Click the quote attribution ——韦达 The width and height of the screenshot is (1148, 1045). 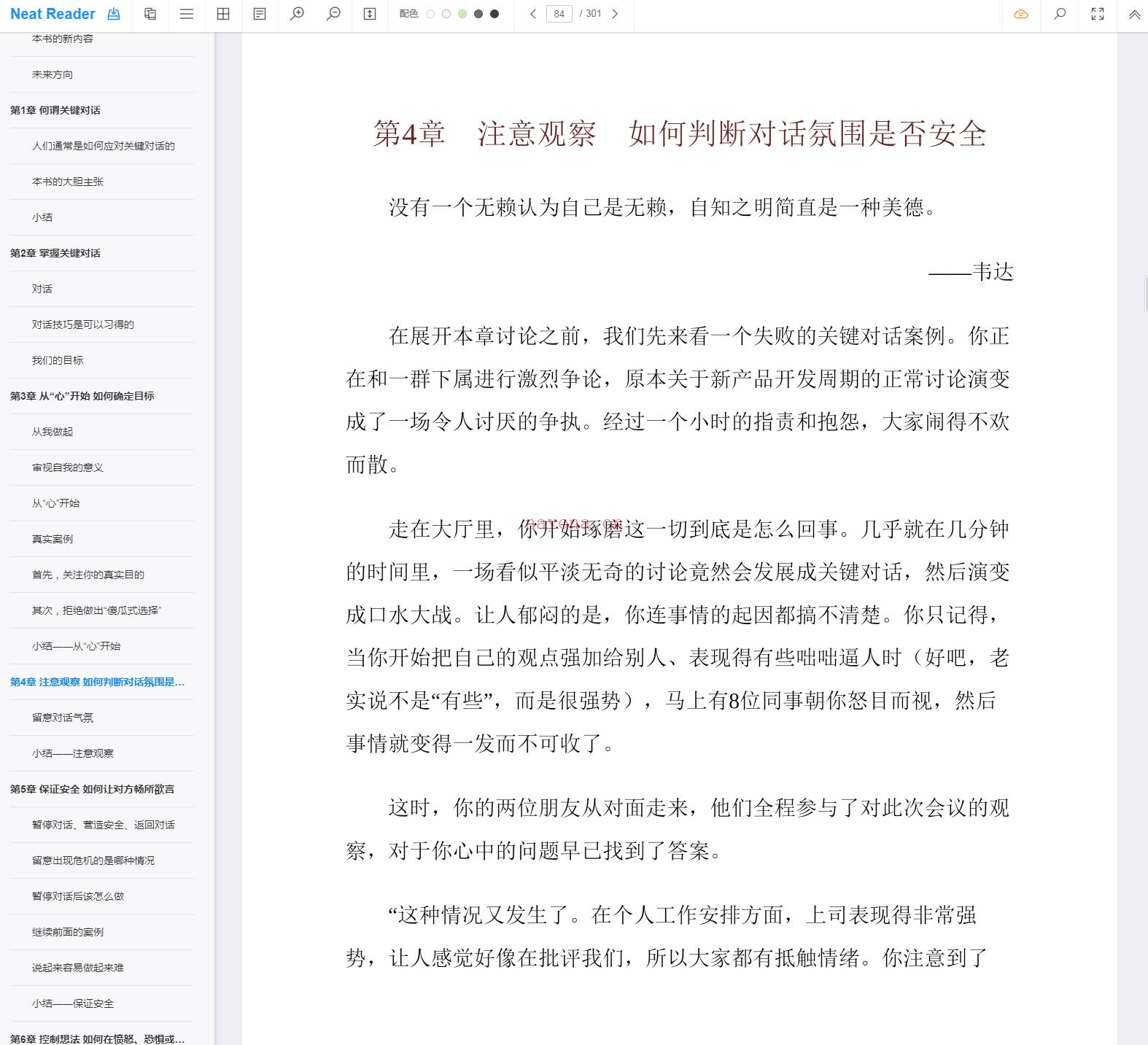tap(971, 272)
